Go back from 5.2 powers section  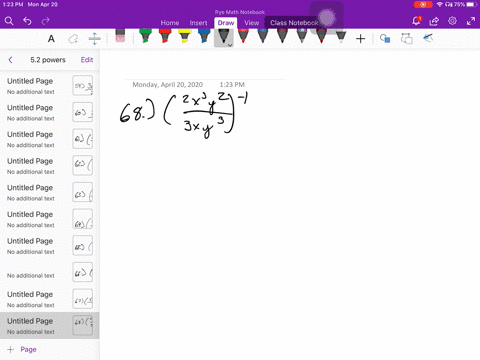[10, 60]
